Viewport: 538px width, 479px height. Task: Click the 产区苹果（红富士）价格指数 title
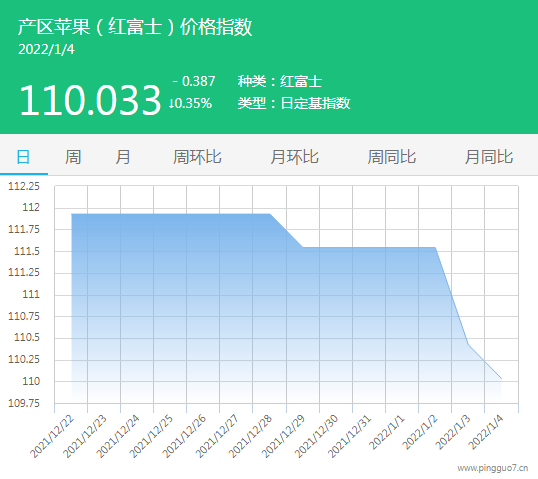pyautogui.click(x=135, y=27)
